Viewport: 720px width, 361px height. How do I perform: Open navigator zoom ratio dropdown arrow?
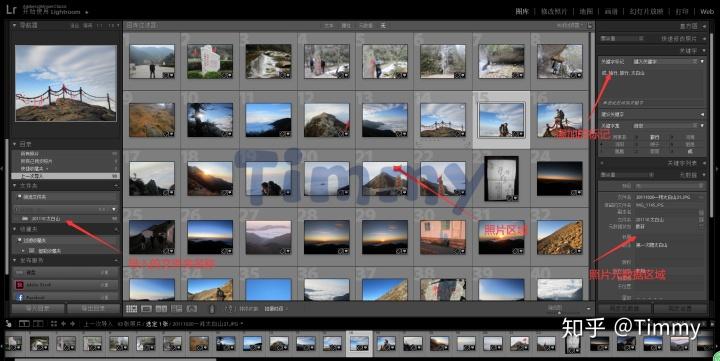tap(118, 26)
